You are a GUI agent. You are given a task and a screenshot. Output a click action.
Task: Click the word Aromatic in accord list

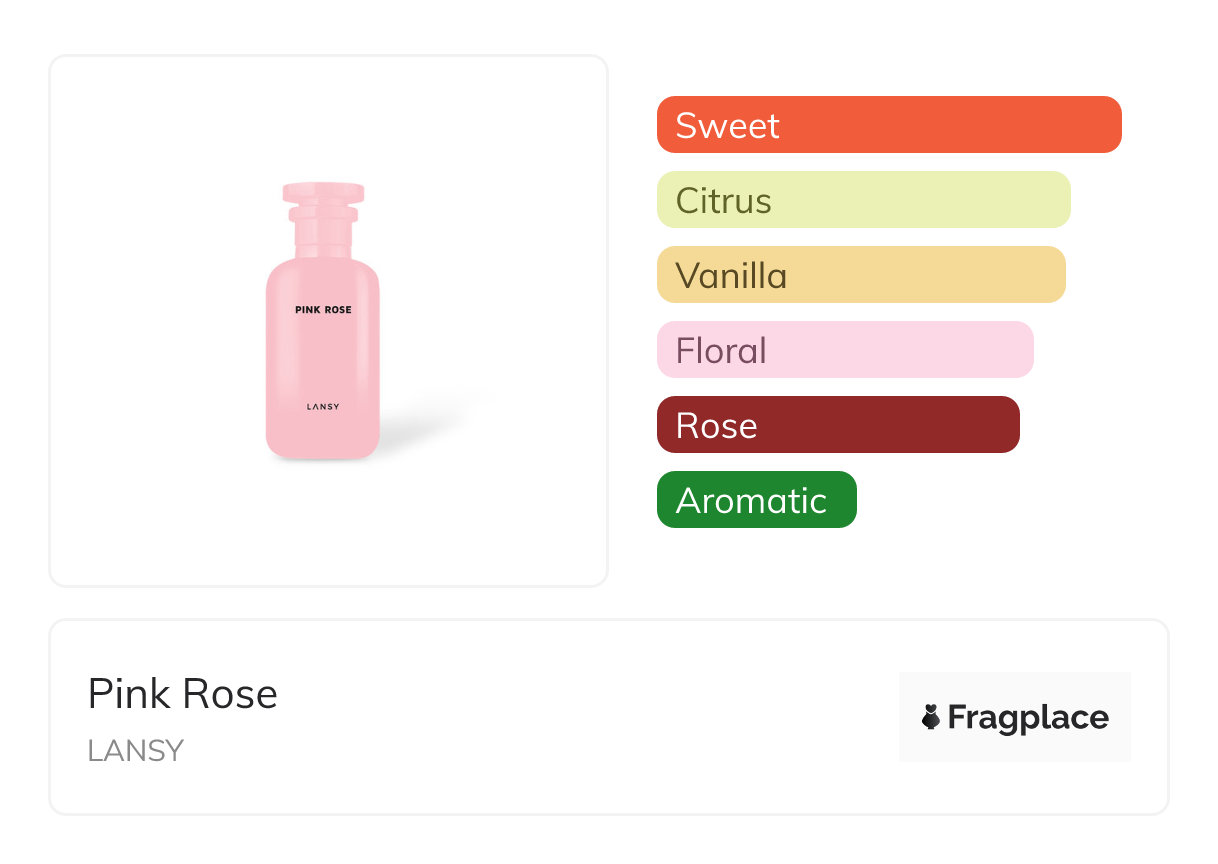point(751,501)
